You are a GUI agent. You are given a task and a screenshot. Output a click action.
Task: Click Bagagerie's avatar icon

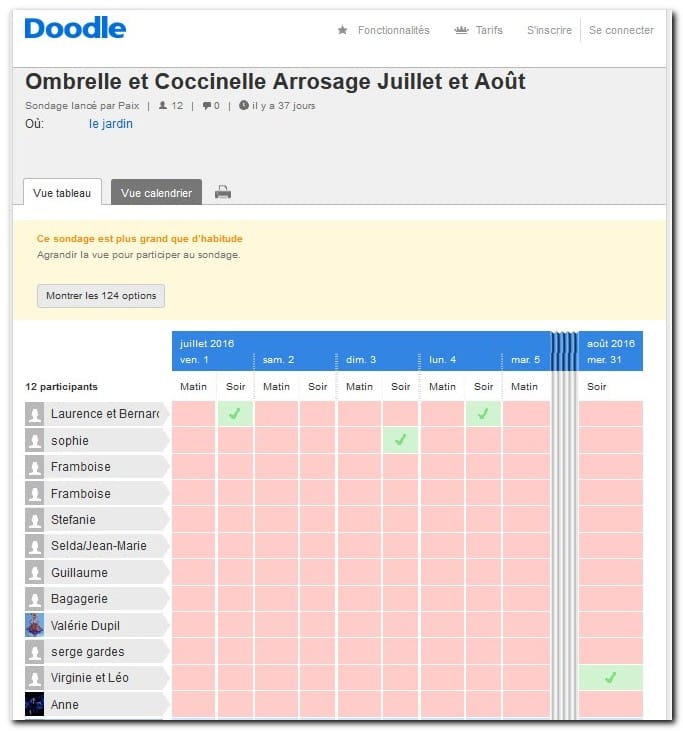pos(34,599)
